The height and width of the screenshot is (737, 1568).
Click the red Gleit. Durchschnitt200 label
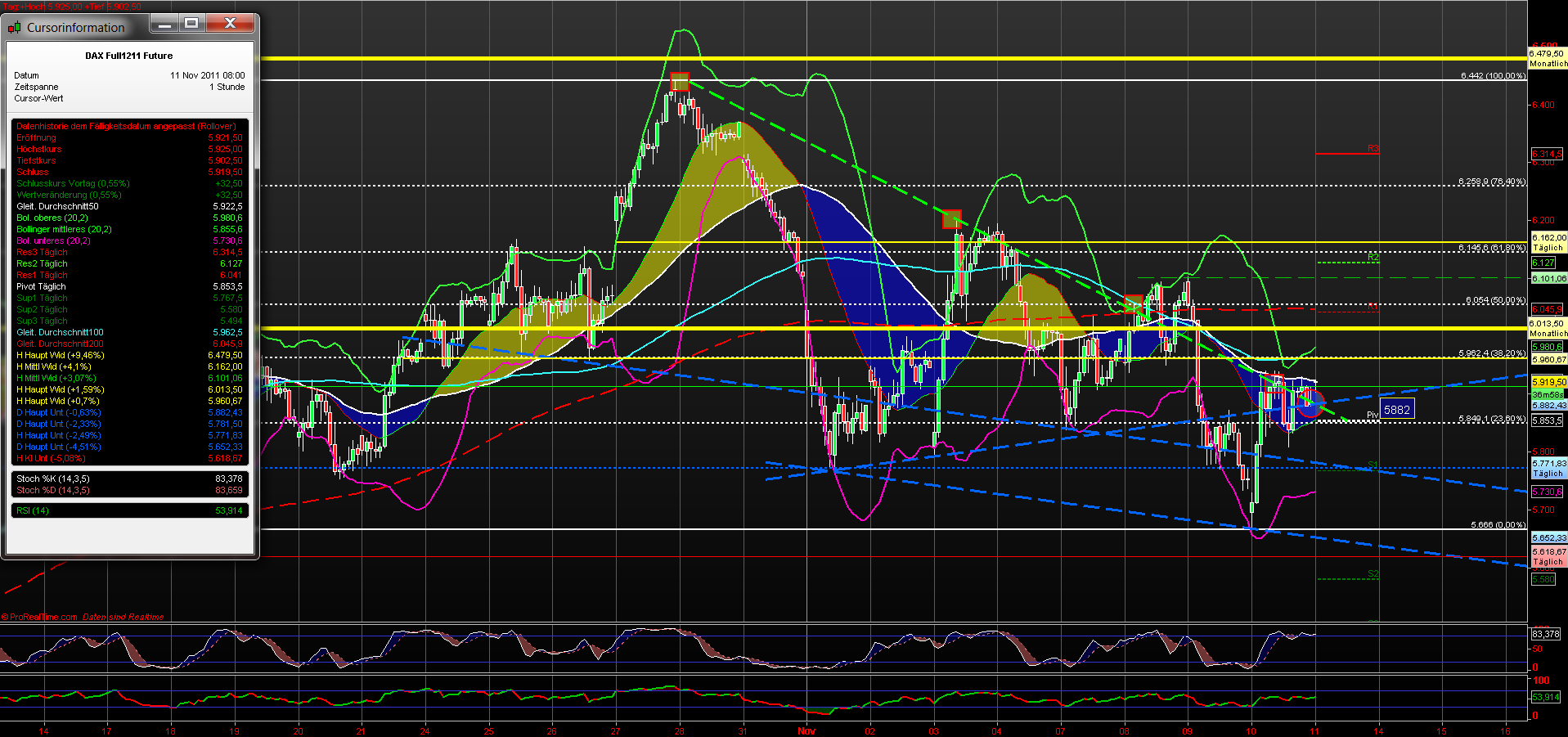[x=59, y=344]
